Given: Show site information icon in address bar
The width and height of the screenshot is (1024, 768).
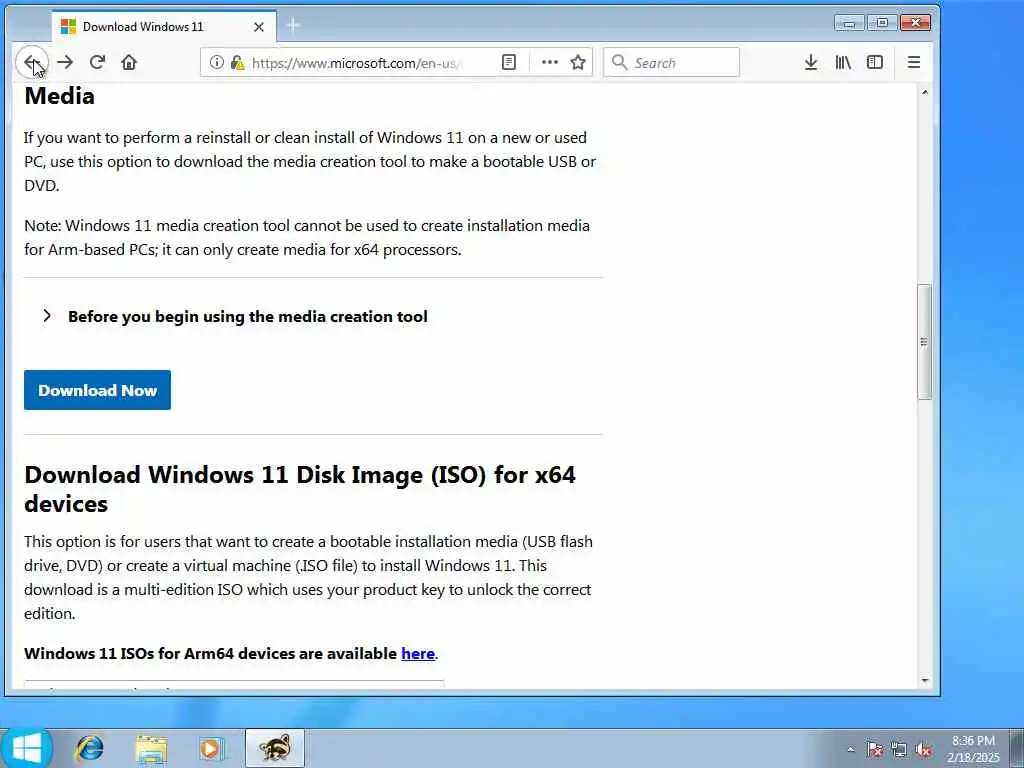Looking at the screenshot, I should pyautogui.click(x=216, y=62).
